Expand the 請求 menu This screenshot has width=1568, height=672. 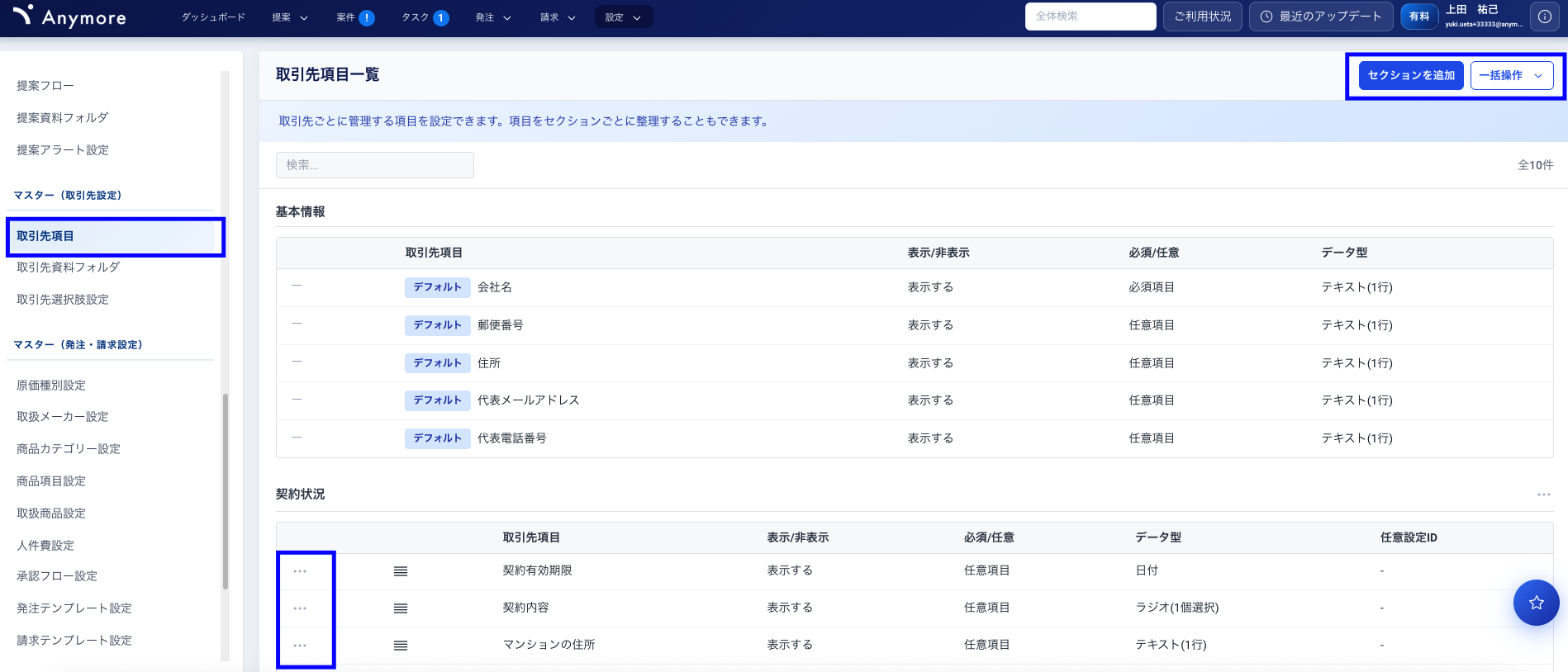click(558, 17)
